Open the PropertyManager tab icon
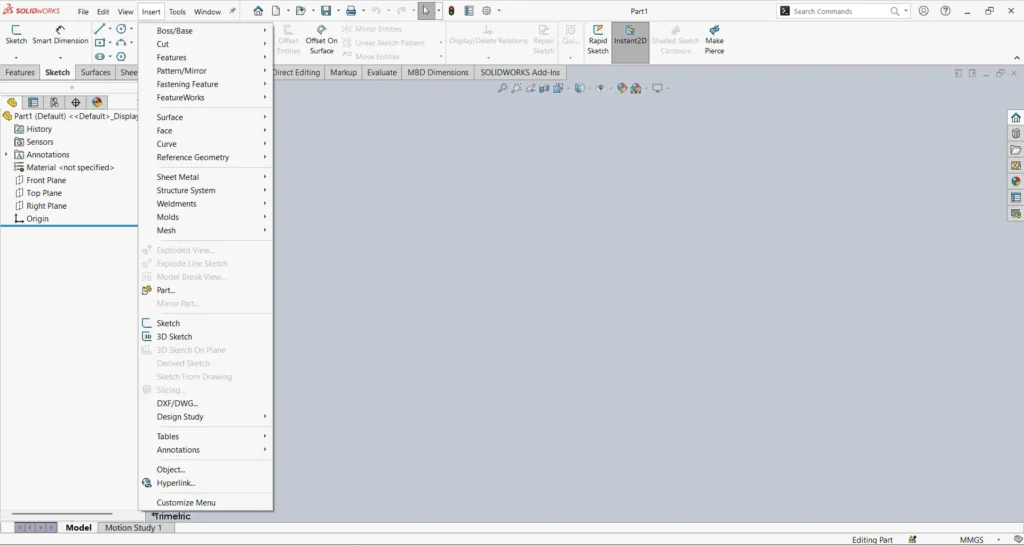This screenshot has width=1024, height=545. coord(33,102)
